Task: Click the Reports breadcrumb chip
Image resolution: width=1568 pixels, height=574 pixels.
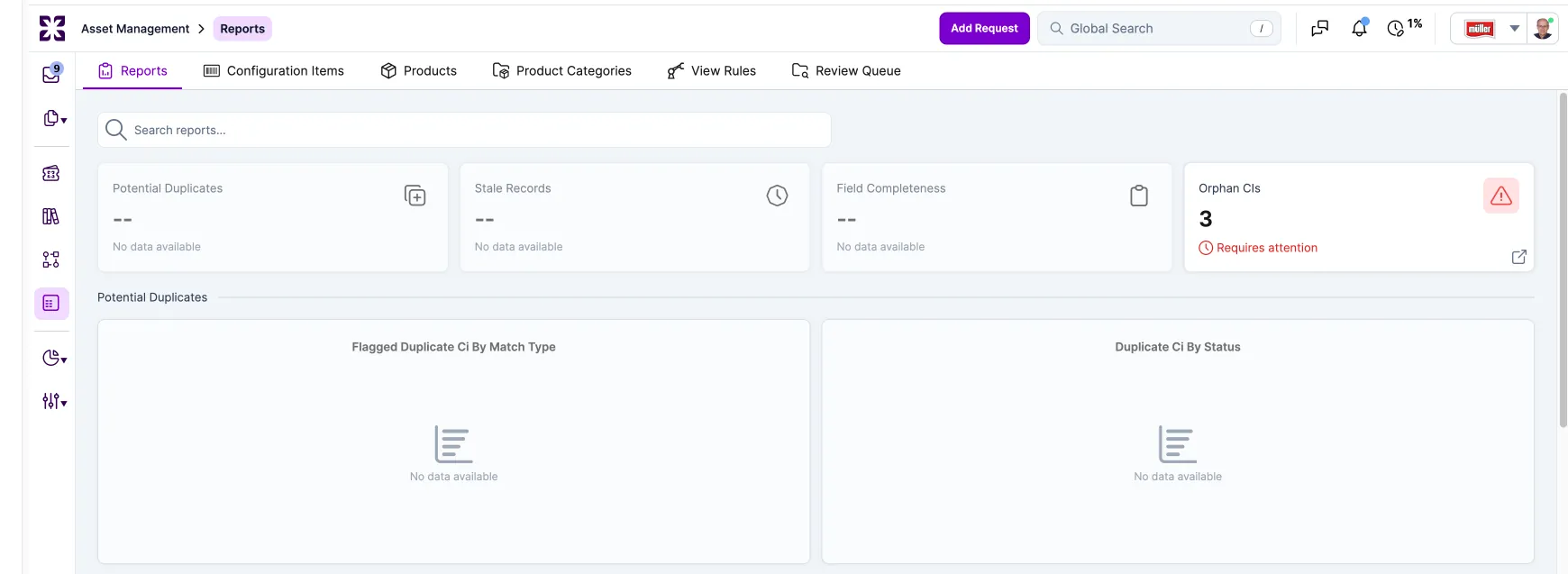Action: click(x=242, y=29)
